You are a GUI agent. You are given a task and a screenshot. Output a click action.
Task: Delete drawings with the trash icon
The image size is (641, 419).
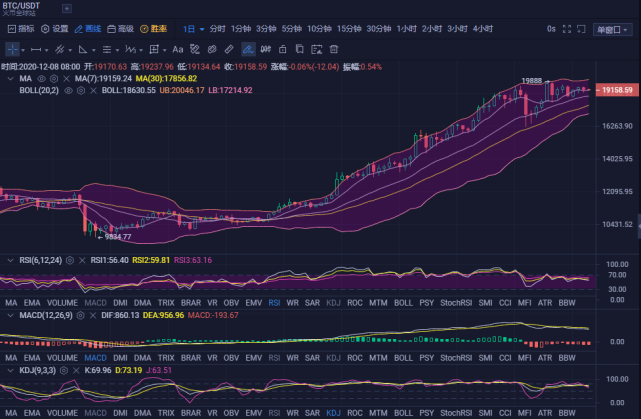pos(334,49)
